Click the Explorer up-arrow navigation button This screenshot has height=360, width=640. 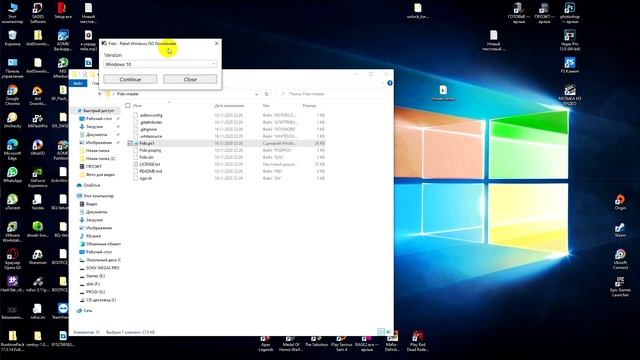[x=100, y=94]
